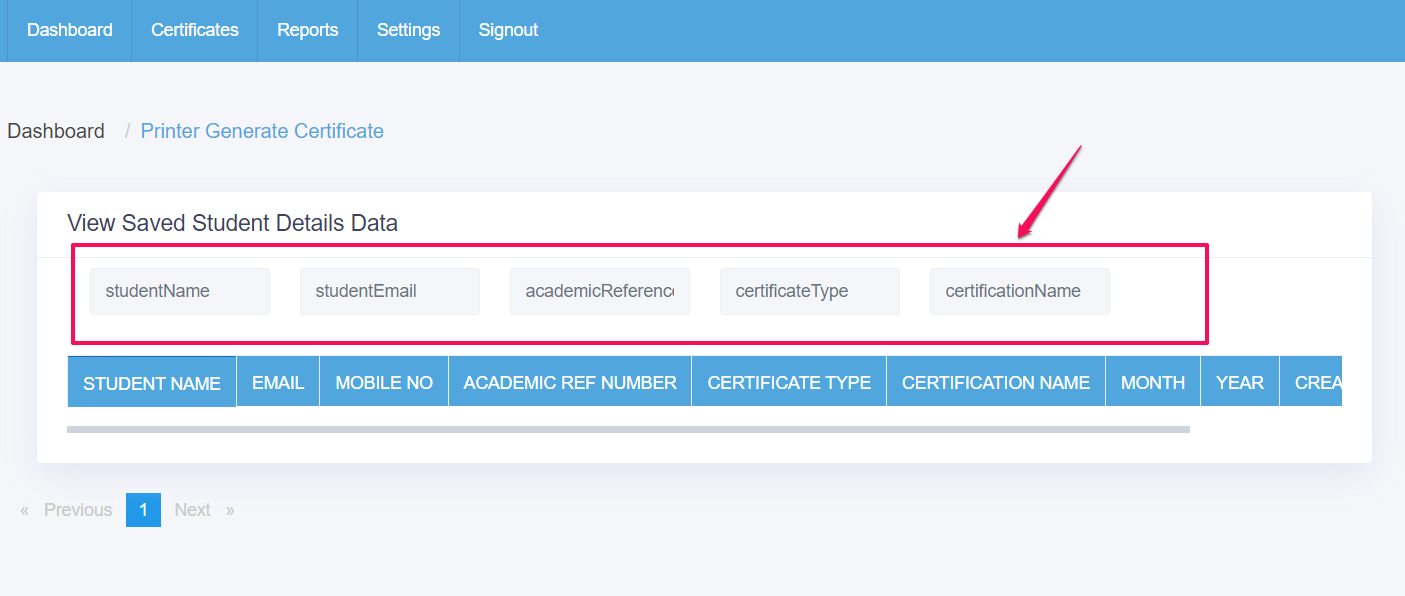Viewport: 1405px width, 596px height.
Task: Click the Year column header
Action: tap(1239, 382)
